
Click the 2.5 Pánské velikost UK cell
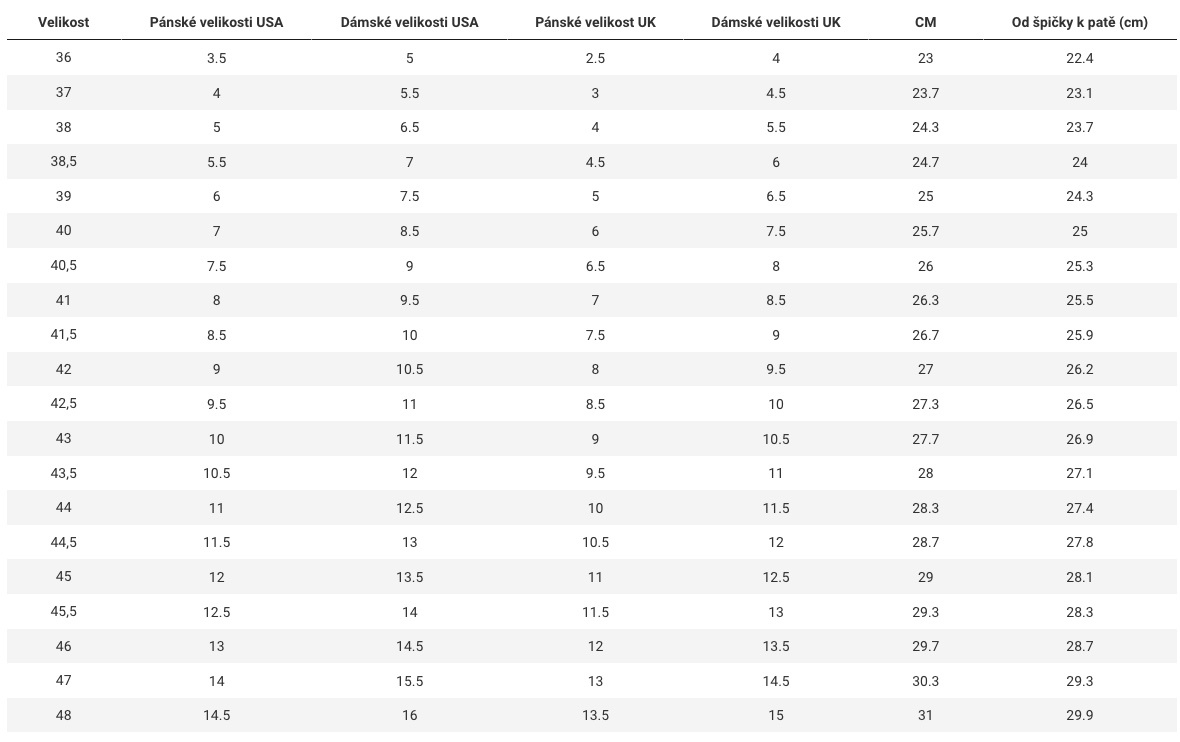pos(595,58)
